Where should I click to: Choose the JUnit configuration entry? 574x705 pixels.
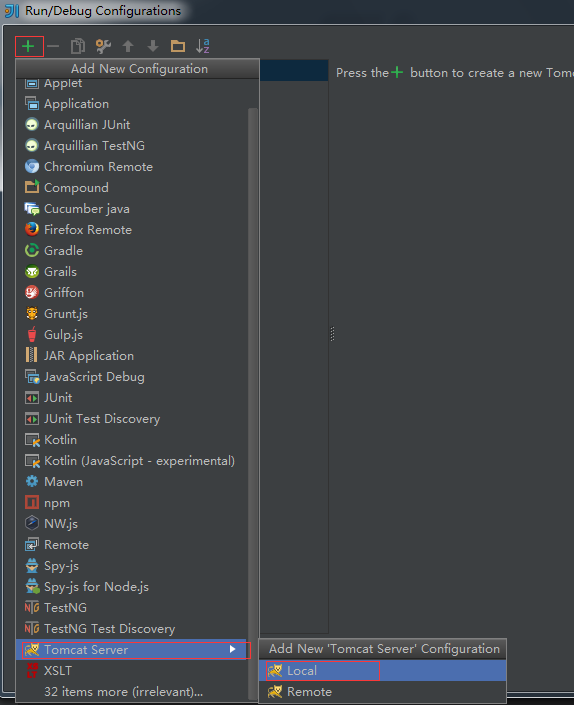pos(131,397)
